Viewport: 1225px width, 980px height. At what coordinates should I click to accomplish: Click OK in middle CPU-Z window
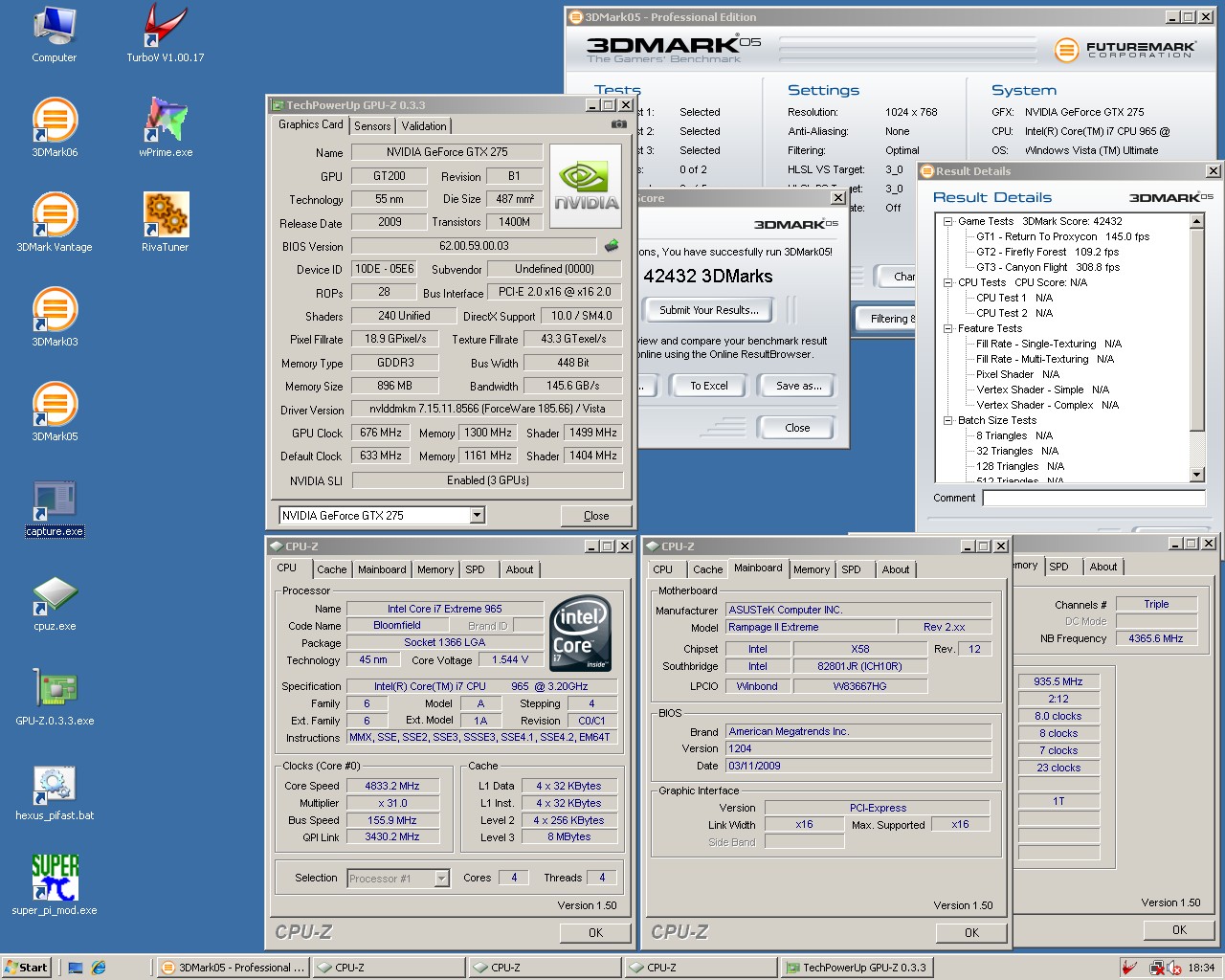[971, 932]
